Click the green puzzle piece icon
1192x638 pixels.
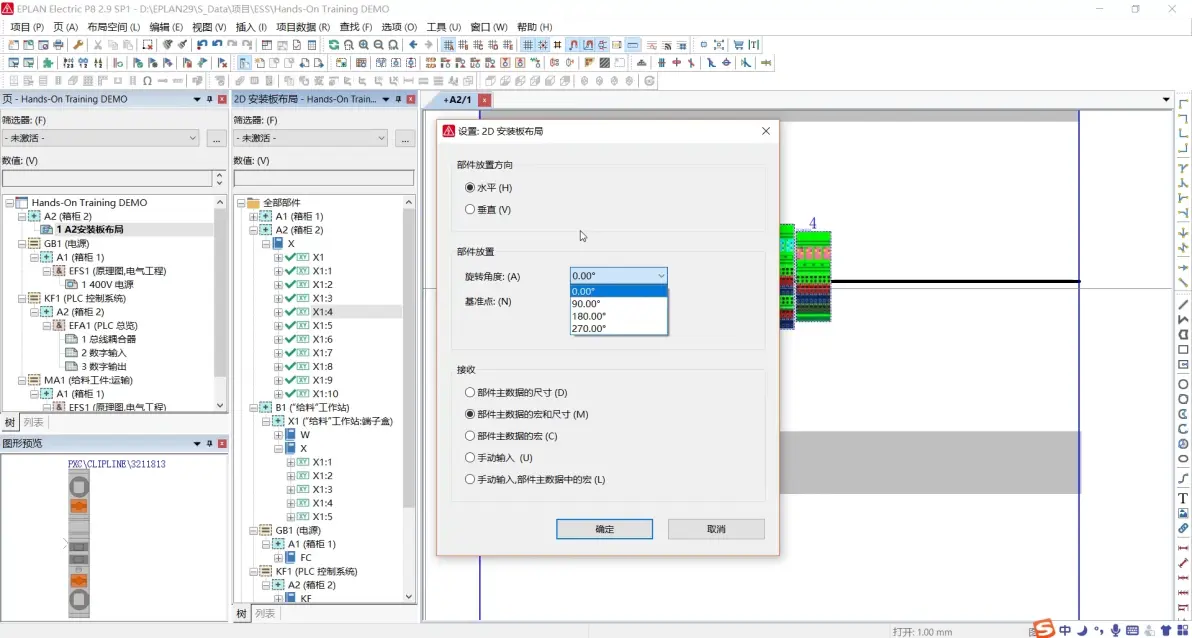[47, 63]
